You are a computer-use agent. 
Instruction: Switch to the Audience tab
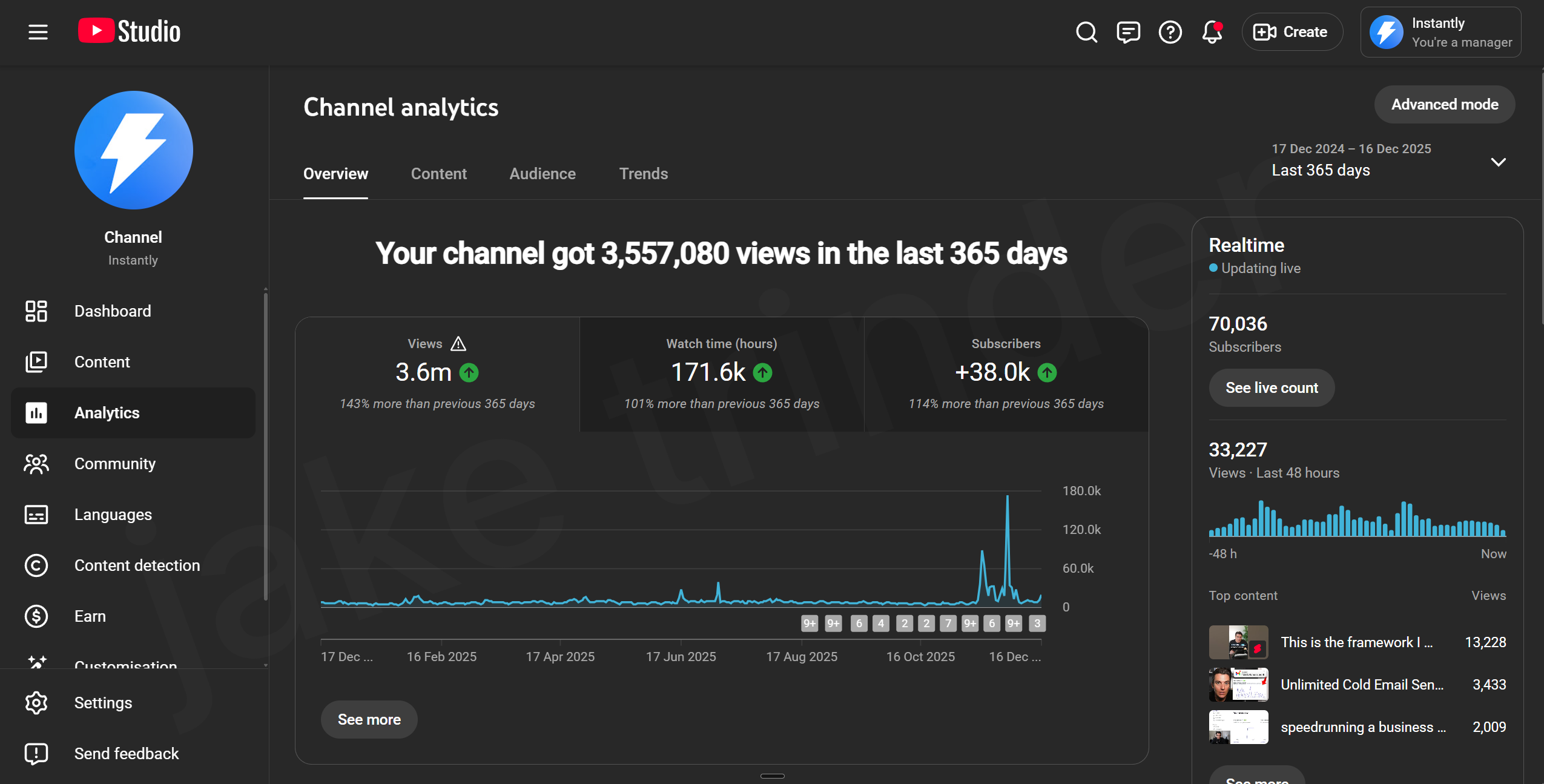(542, 174)
